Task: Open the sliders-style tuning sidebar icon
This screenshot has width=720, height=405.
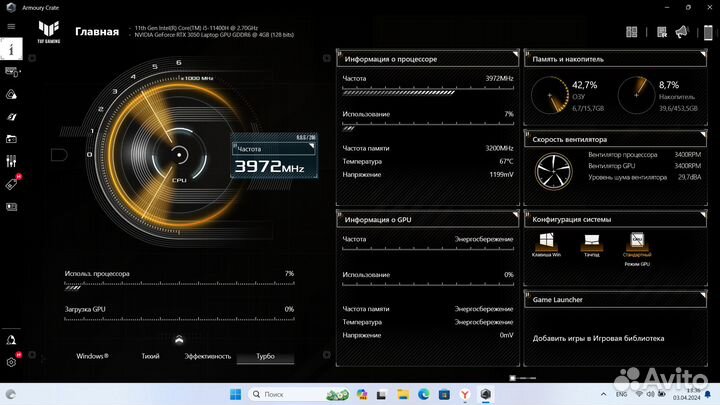Action: pyautogui.click(x=11, y=161)
